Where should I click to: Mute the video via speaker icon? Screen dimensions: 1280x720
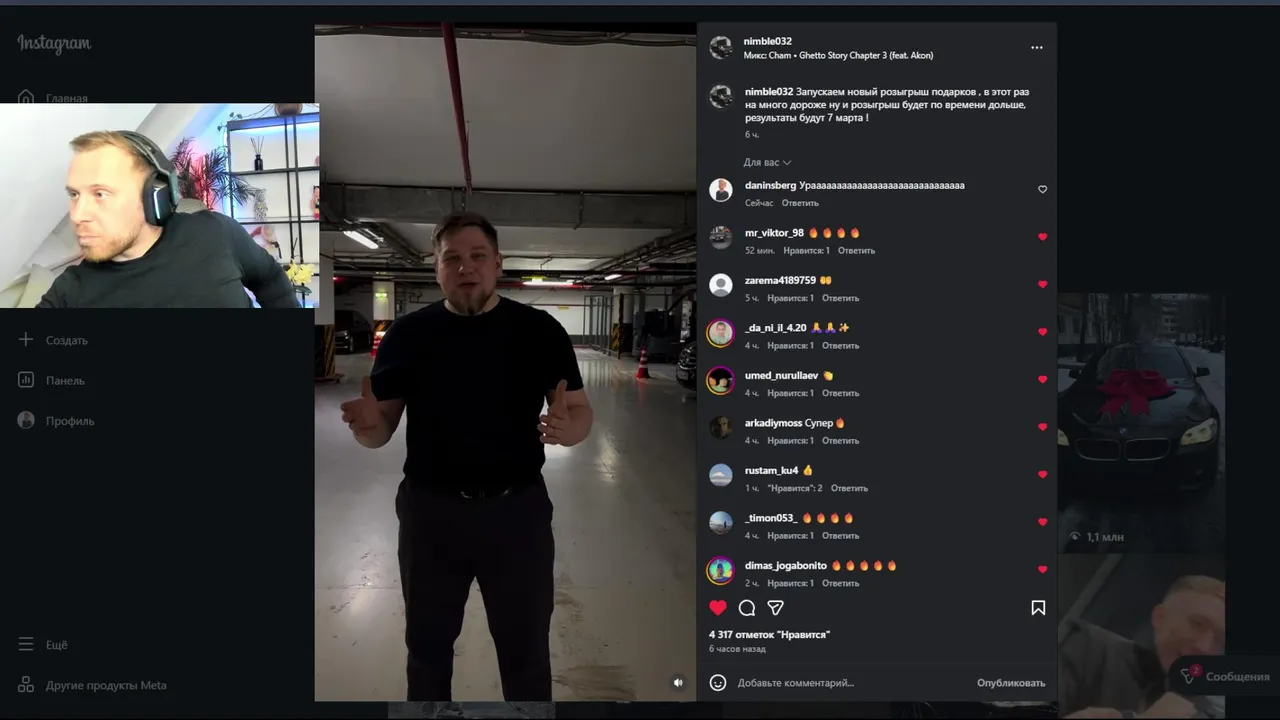(x=678, y=683)
